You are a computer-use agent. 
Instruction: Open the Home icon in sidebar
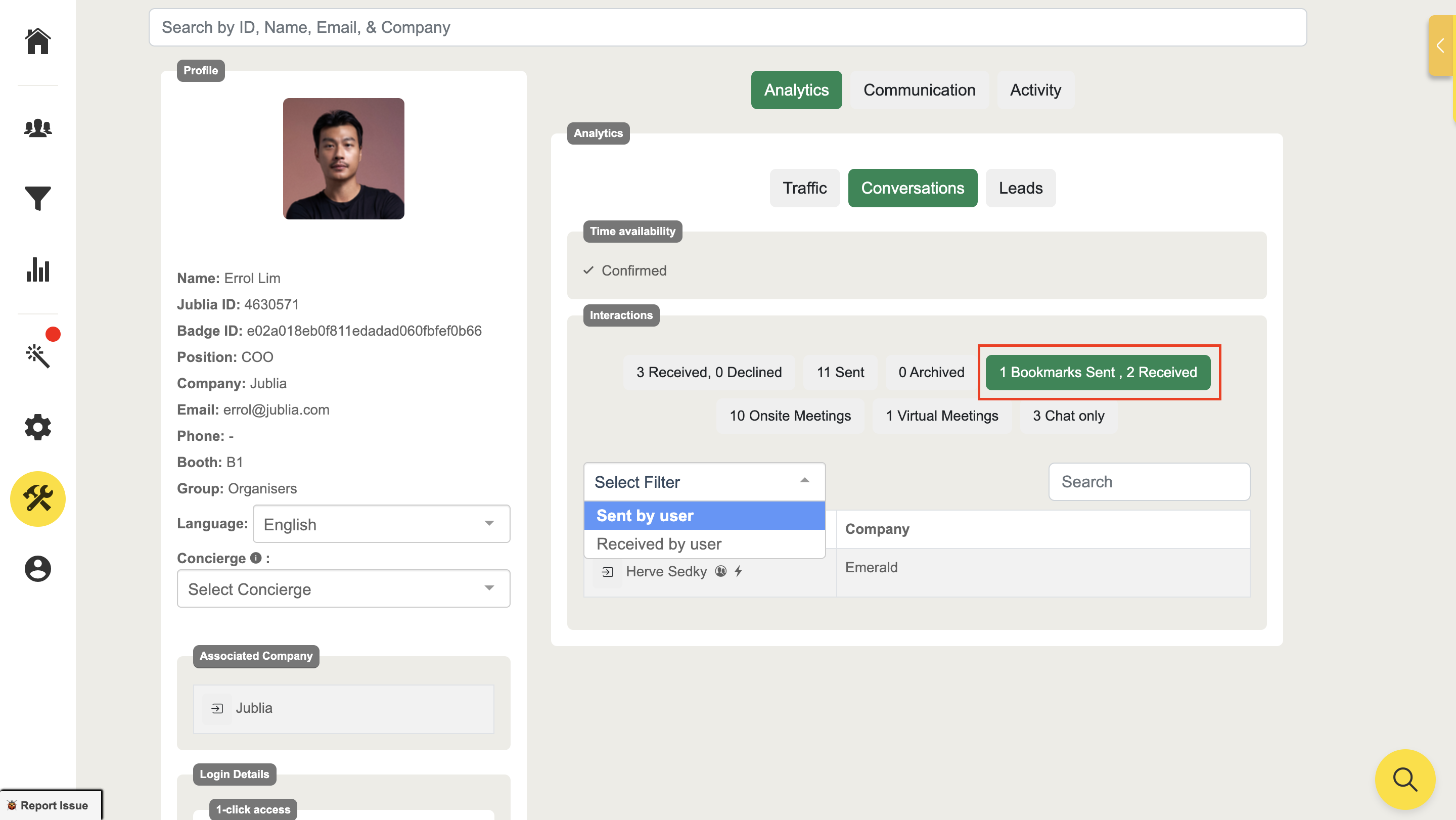[x=37, y=41]
